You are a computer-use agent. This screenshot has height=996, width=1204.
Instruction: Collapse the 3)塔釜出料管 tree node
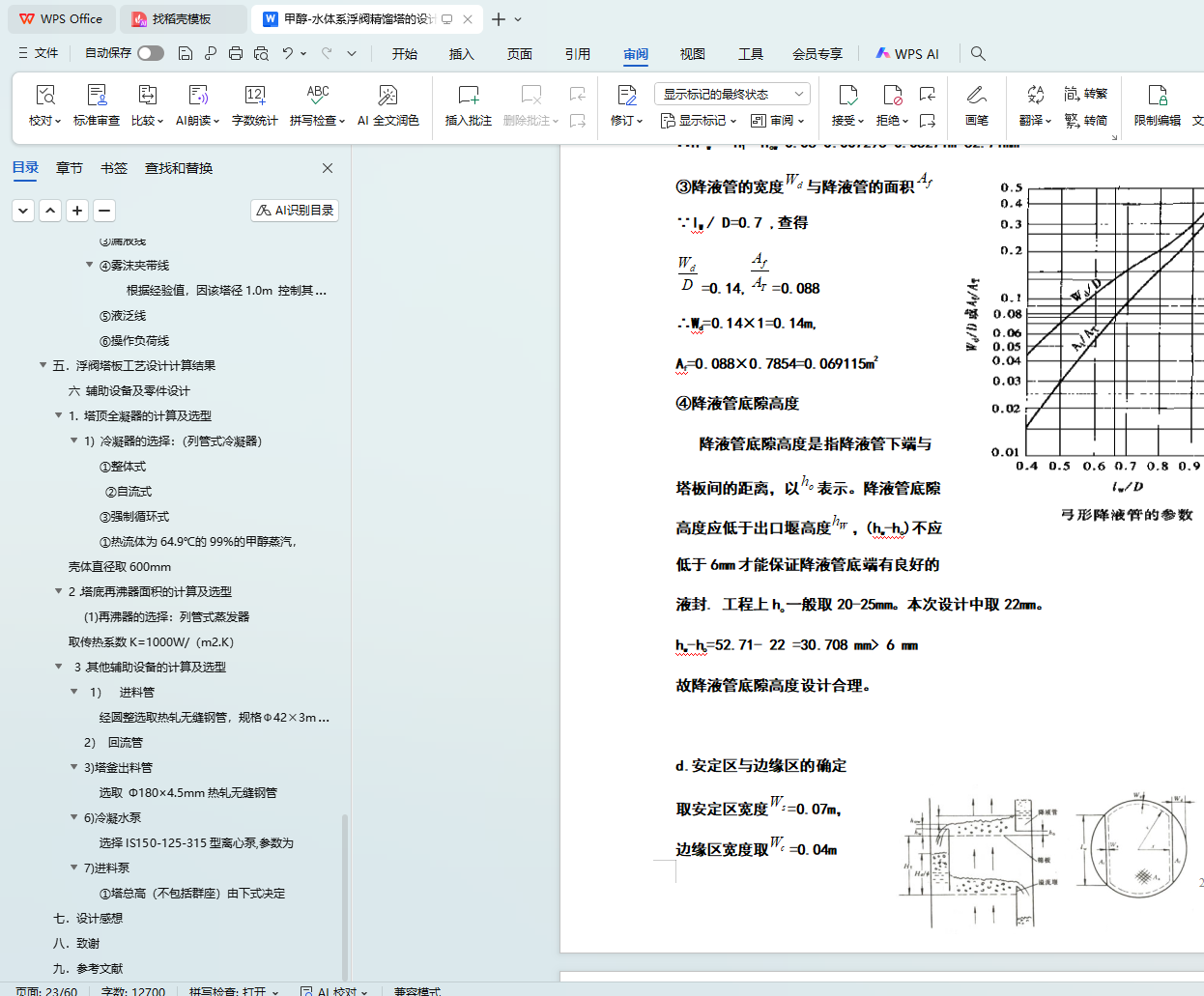click(x=74, y=767)
